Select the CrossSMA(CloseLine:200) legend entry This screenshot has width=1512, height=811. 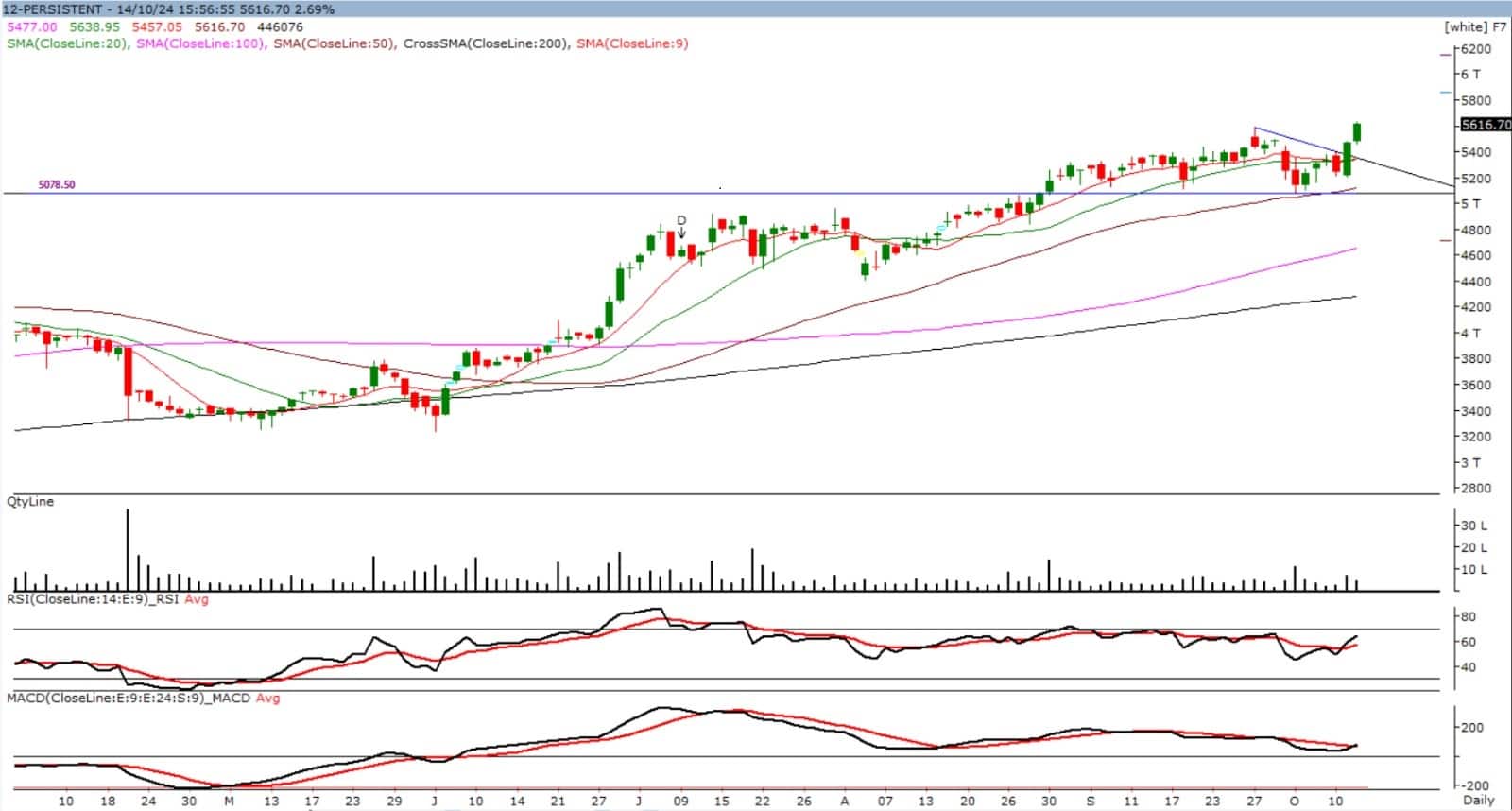(x=487, y=43)
